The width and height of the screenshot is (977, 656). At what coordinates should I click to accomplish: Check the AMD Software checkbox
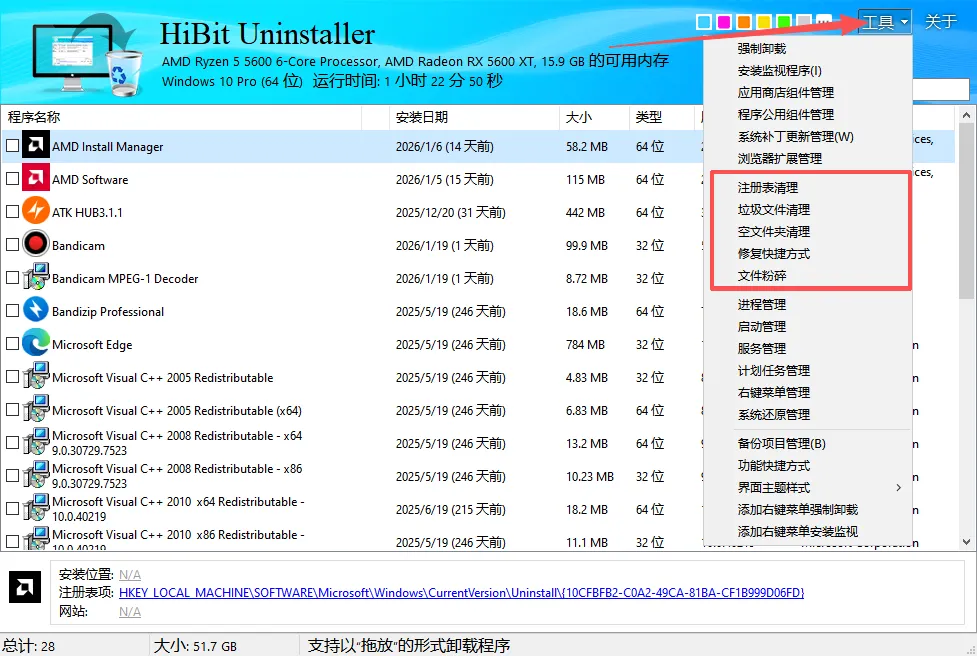12,179
